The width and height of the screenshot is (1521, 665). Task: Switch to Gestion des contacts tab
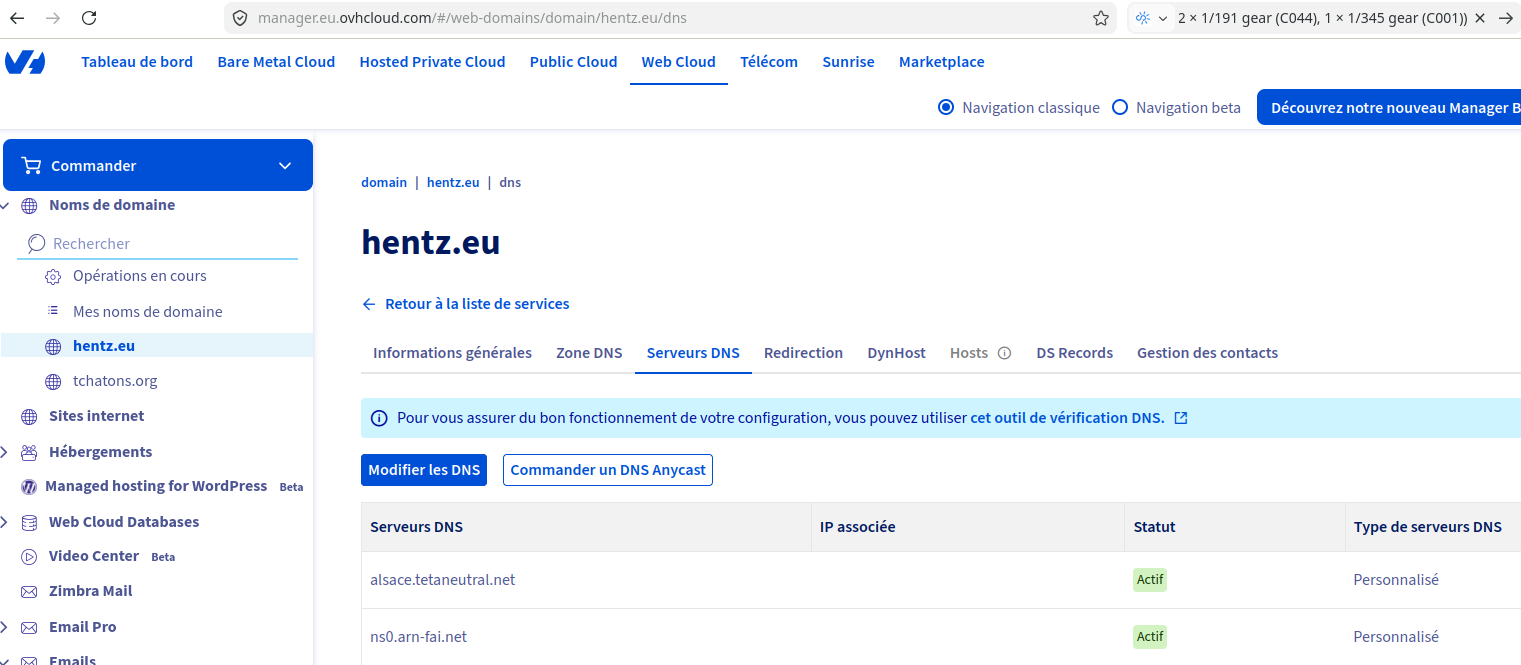pos(1207,353)
